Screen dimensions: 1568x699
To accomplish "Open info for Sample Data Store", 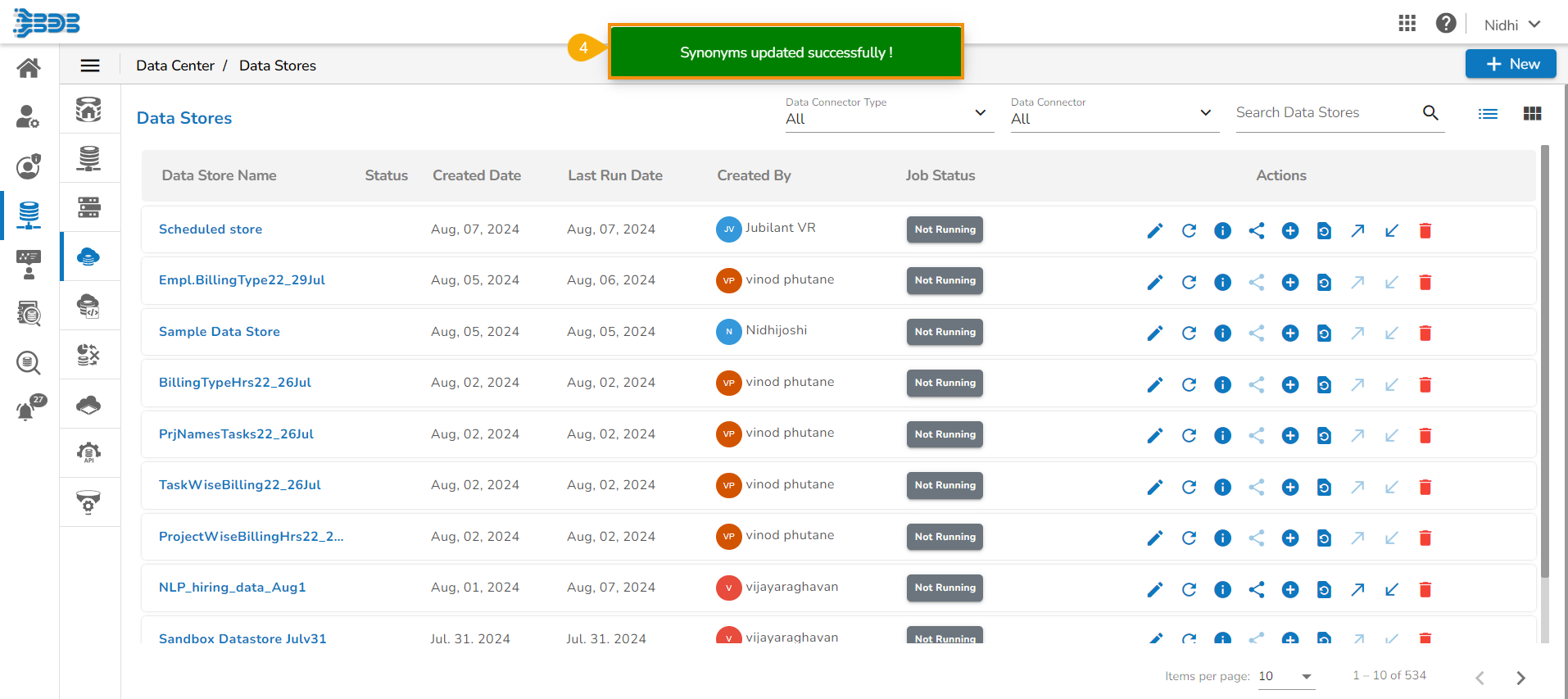I will [1222, 334].
